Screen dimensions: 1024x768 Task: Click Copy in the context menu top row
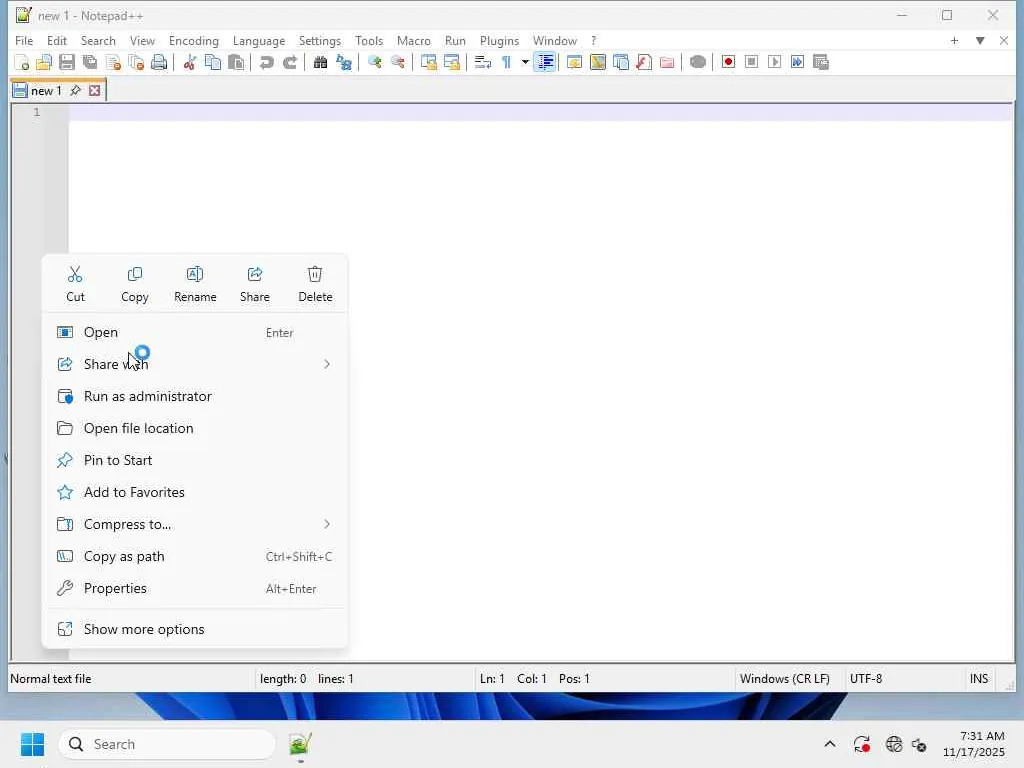click(135, 285)
